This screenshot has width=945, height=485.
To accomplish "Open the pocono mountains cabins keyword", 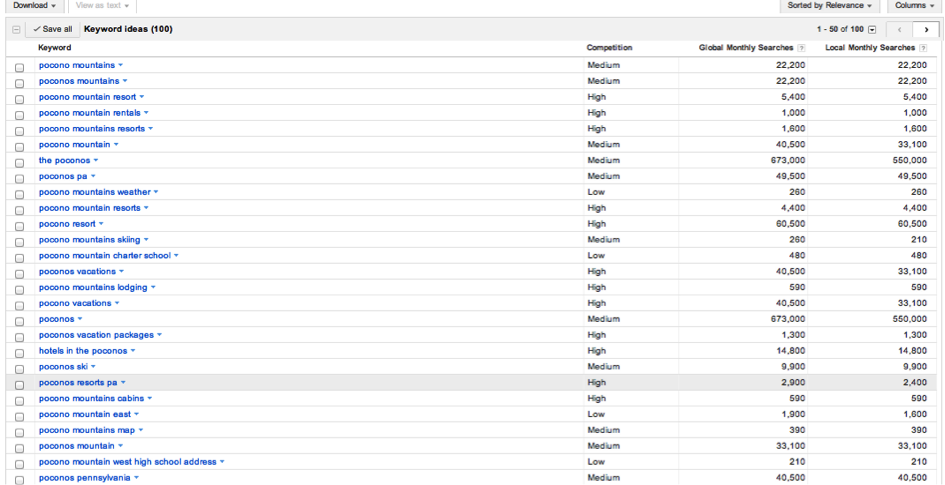I will tap(91, 398).
